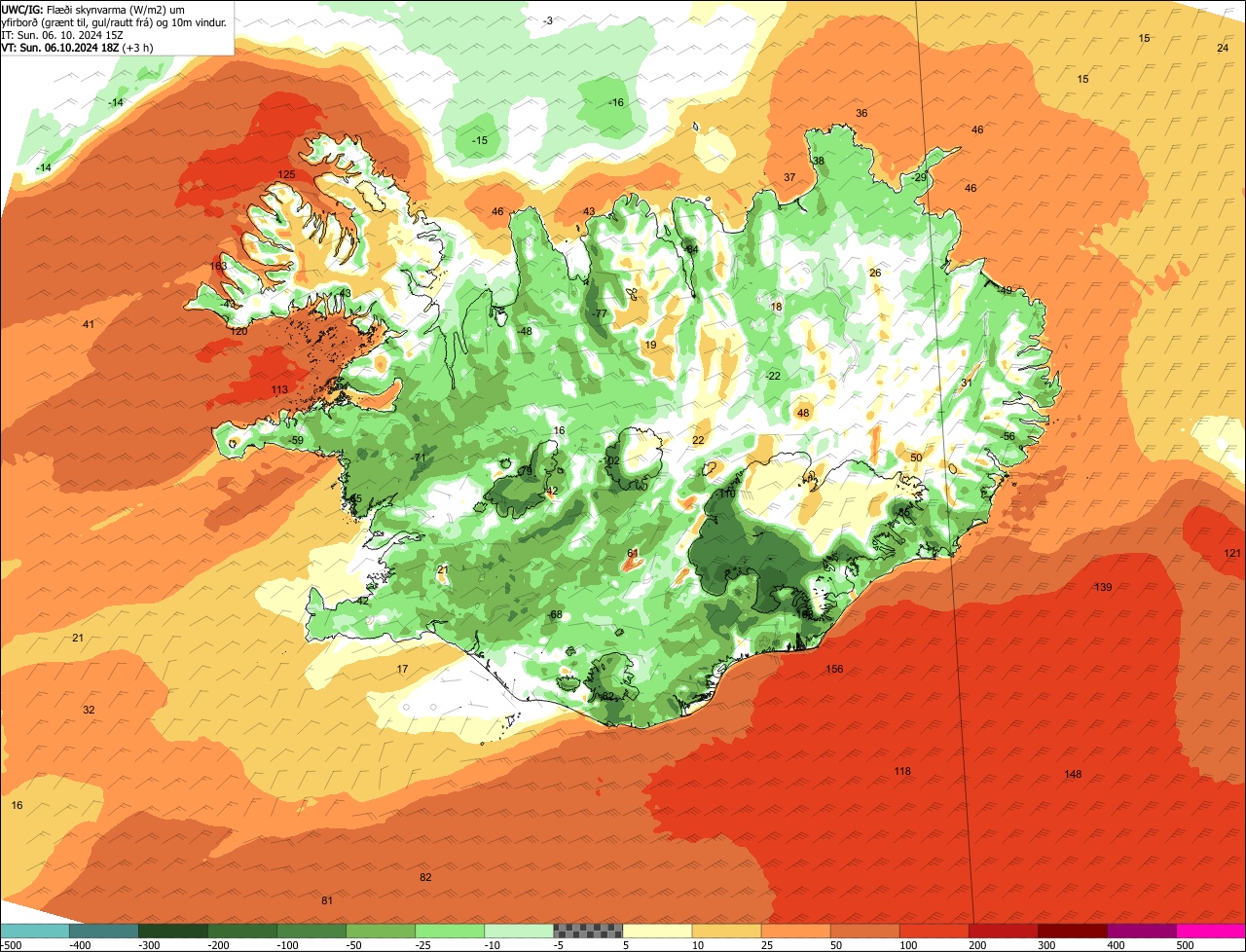The width and height of the screenshot is (1246, 952).
Task: Click the legend label 200
Action: [976, 944]
